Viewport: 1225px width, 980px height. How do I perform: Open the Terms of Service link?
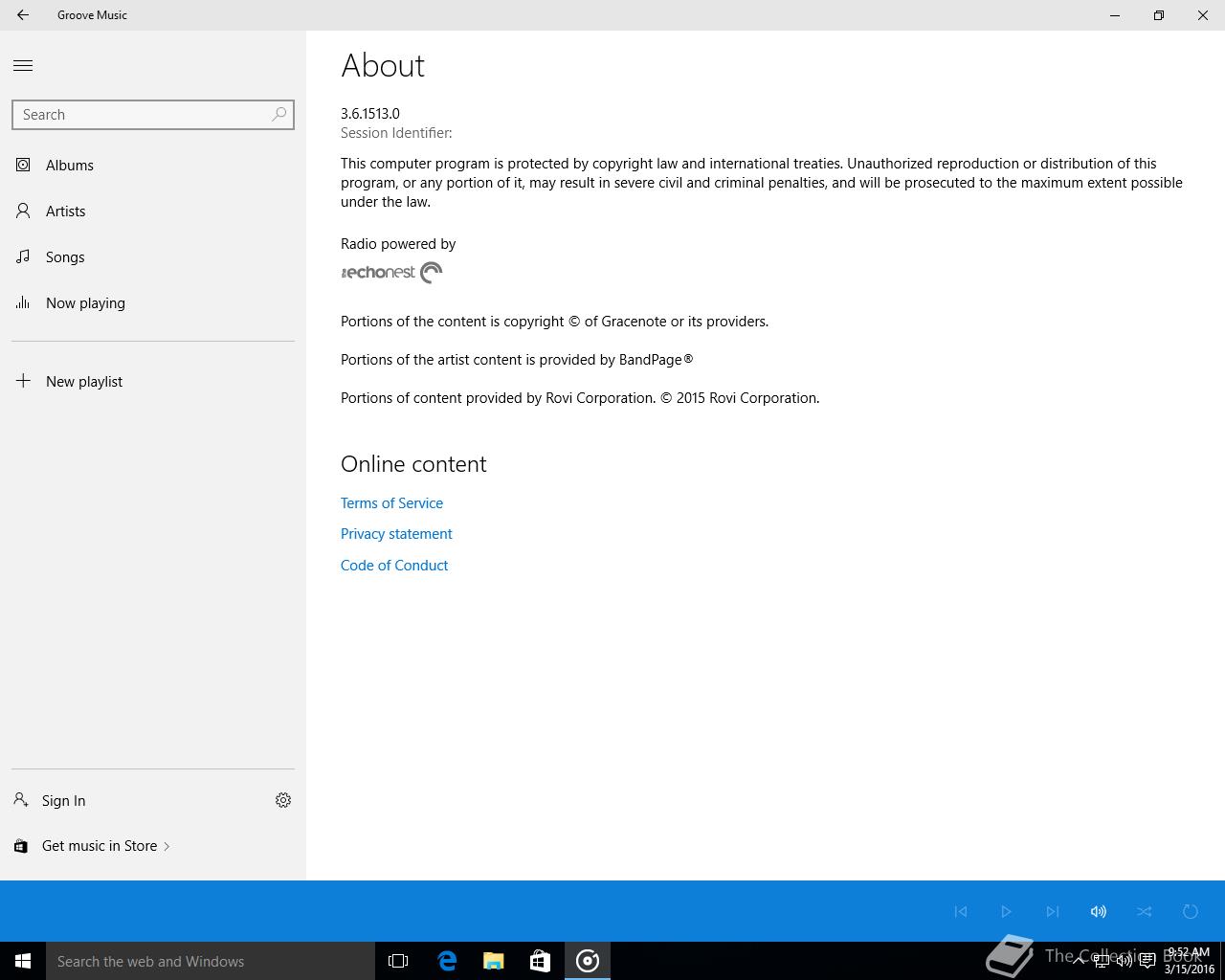pyautogui.click(x=391, y=502)
